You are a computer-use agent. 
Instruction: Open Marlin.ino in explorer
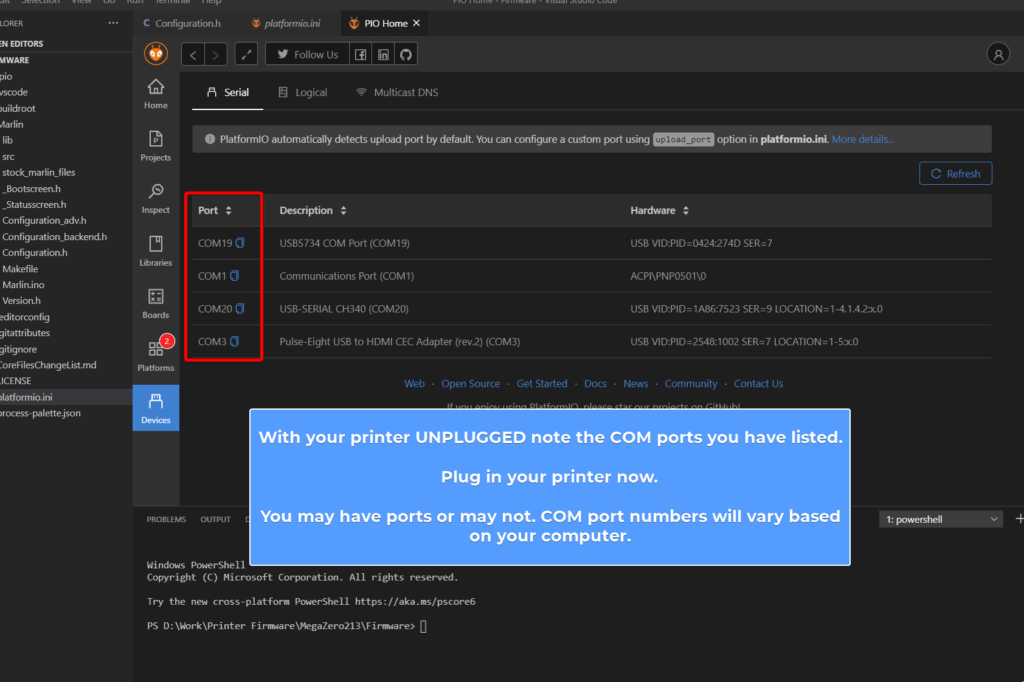tap(65, 285)
